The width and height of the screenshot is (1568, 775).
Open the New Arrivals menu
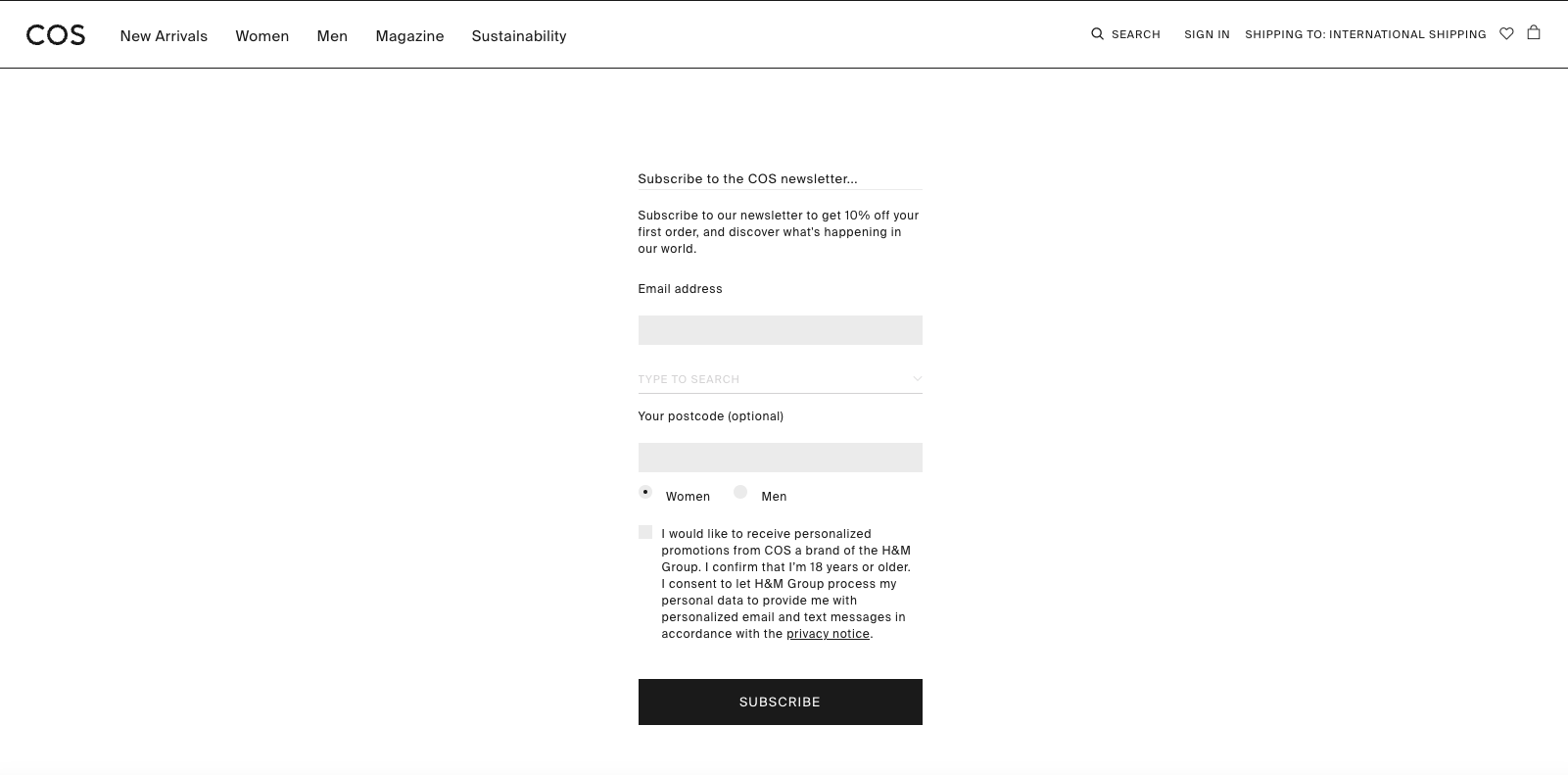pyautogui.click(x=164, y=36)
